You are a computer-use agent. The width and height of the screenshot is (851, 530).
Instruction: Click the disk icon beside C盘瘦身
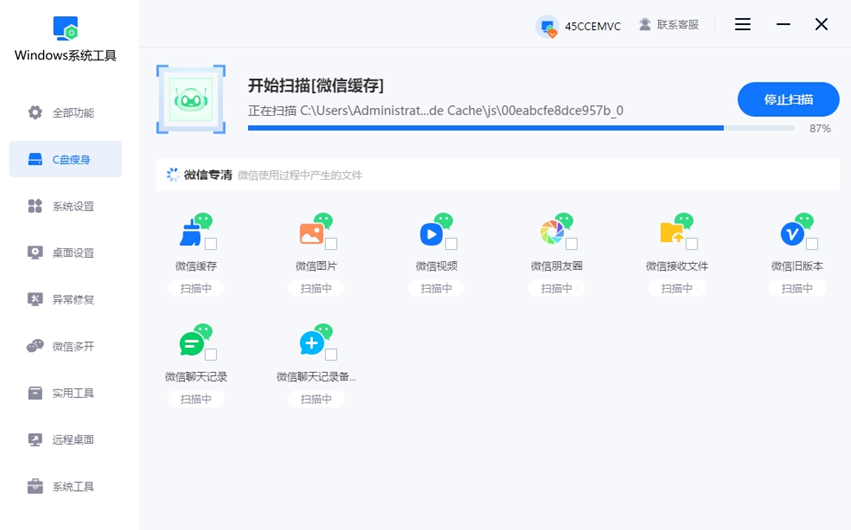coord(35,159)
